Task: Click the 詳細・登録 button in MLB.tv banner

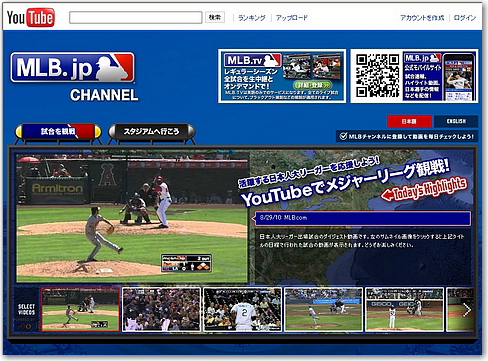Action: [x=313, y=85]
